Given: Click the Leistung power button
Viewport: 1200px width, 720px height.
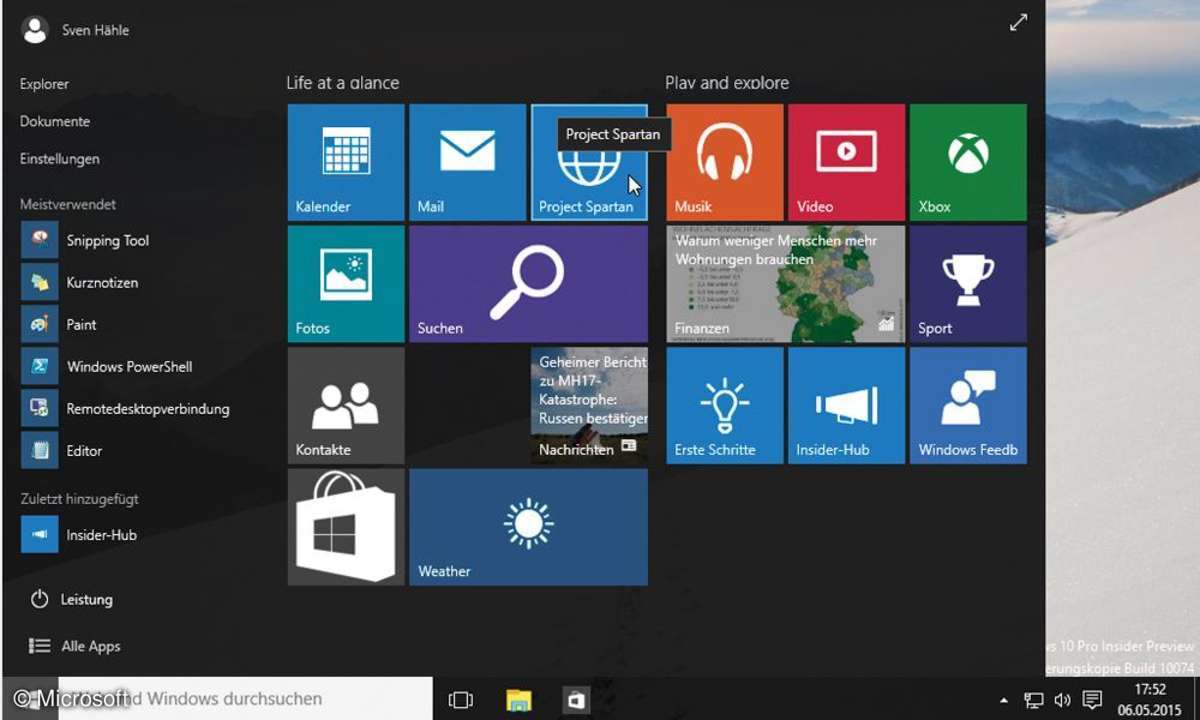Looking at the screenshot, I should (x=71, y=599).
